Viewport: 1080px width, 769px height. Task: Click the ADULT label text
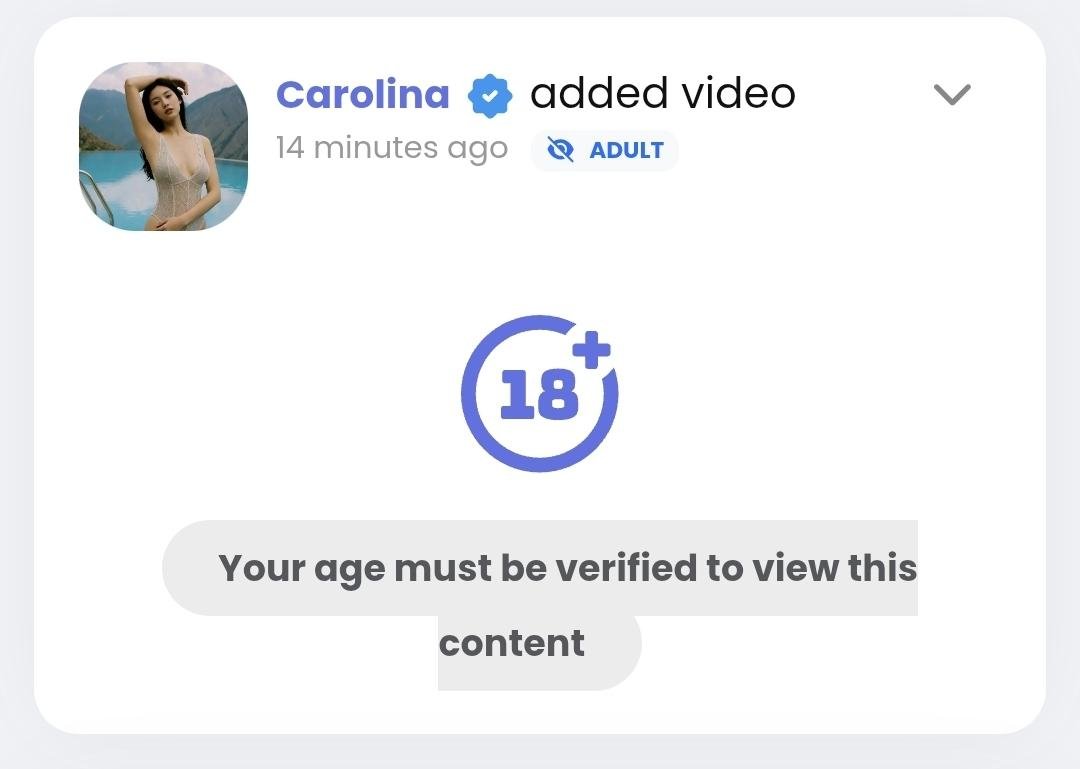[x=626, y=150]
